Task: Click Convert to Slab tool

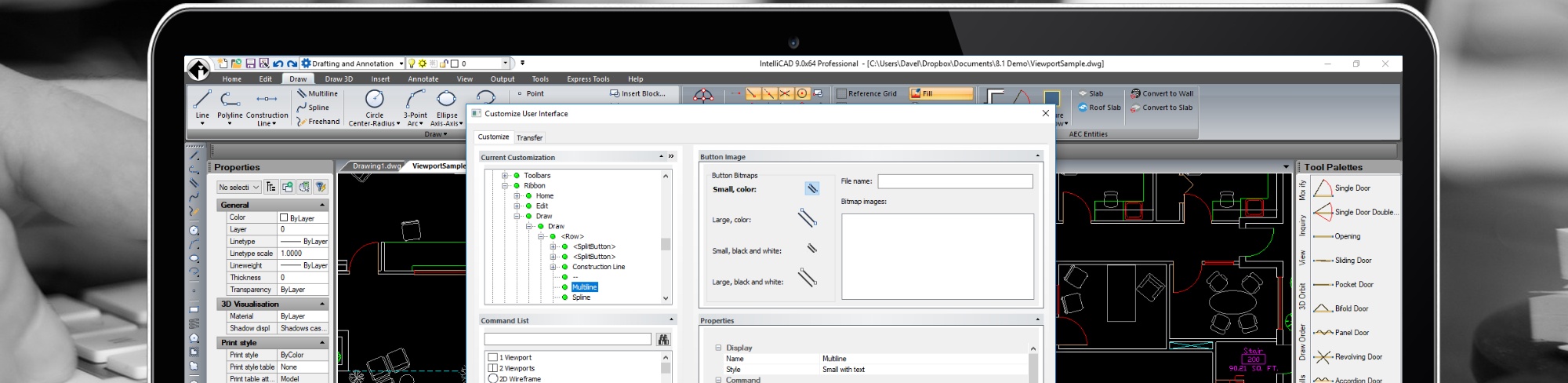Action: 1161,108
